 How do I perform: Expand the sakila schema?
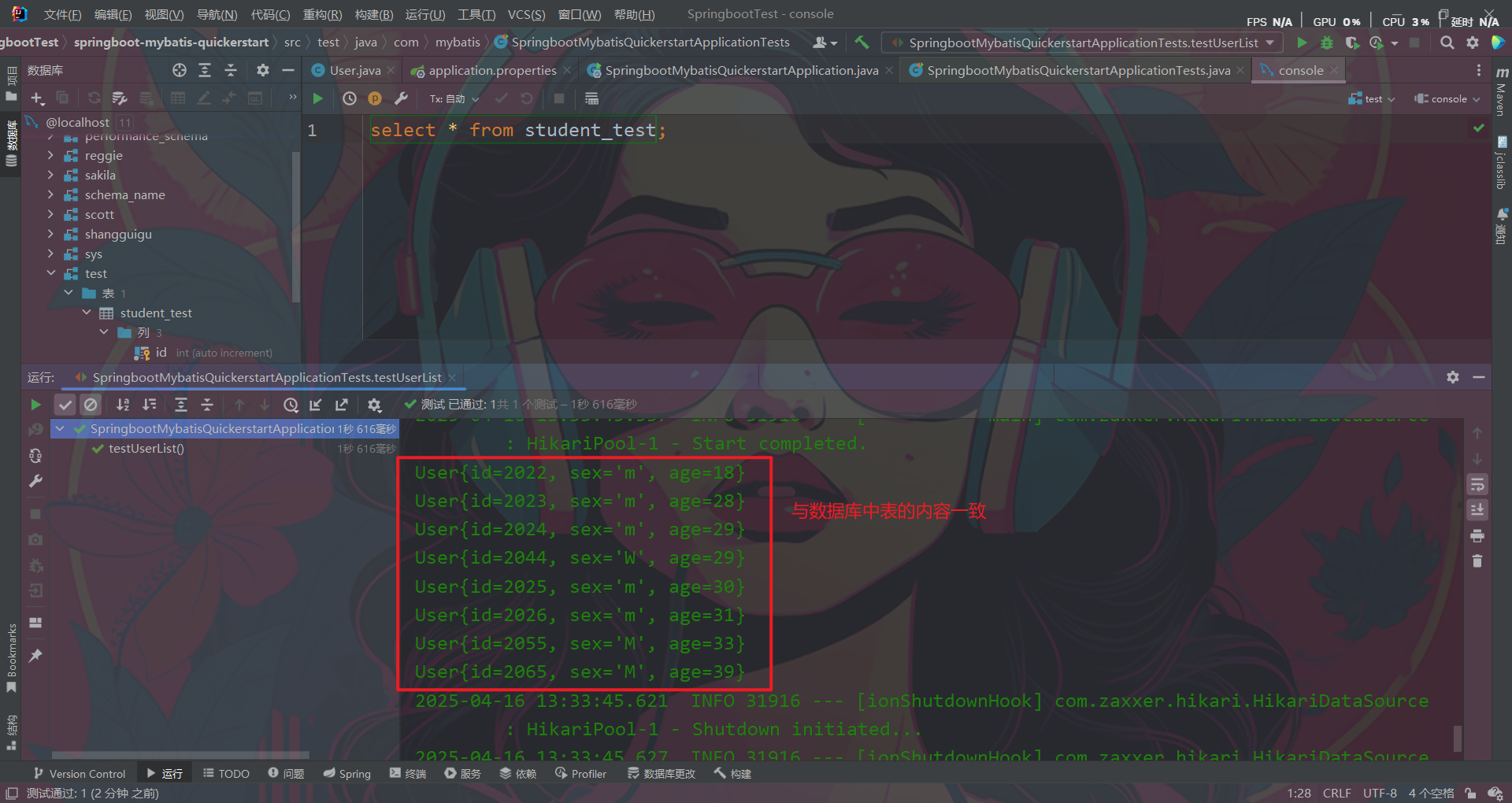pyautogui.click(x=50, y=175)
